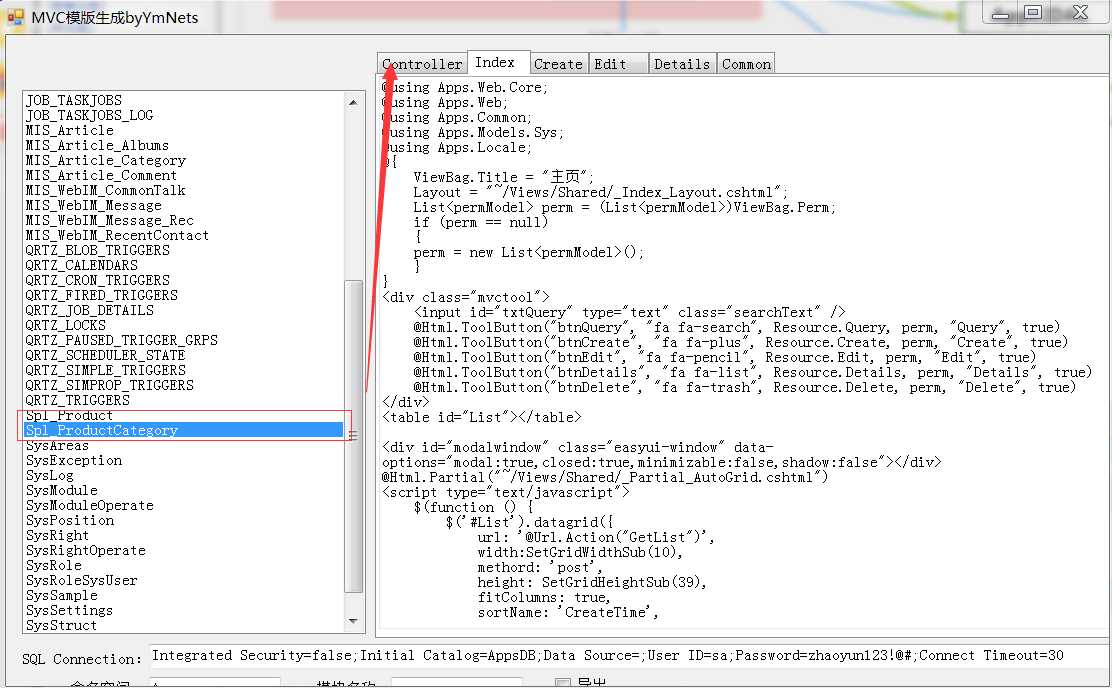Viewport: 1112px width, 688px height.
Task: Click the MVC app icon in title bar
Action: (x=15, y=17)
